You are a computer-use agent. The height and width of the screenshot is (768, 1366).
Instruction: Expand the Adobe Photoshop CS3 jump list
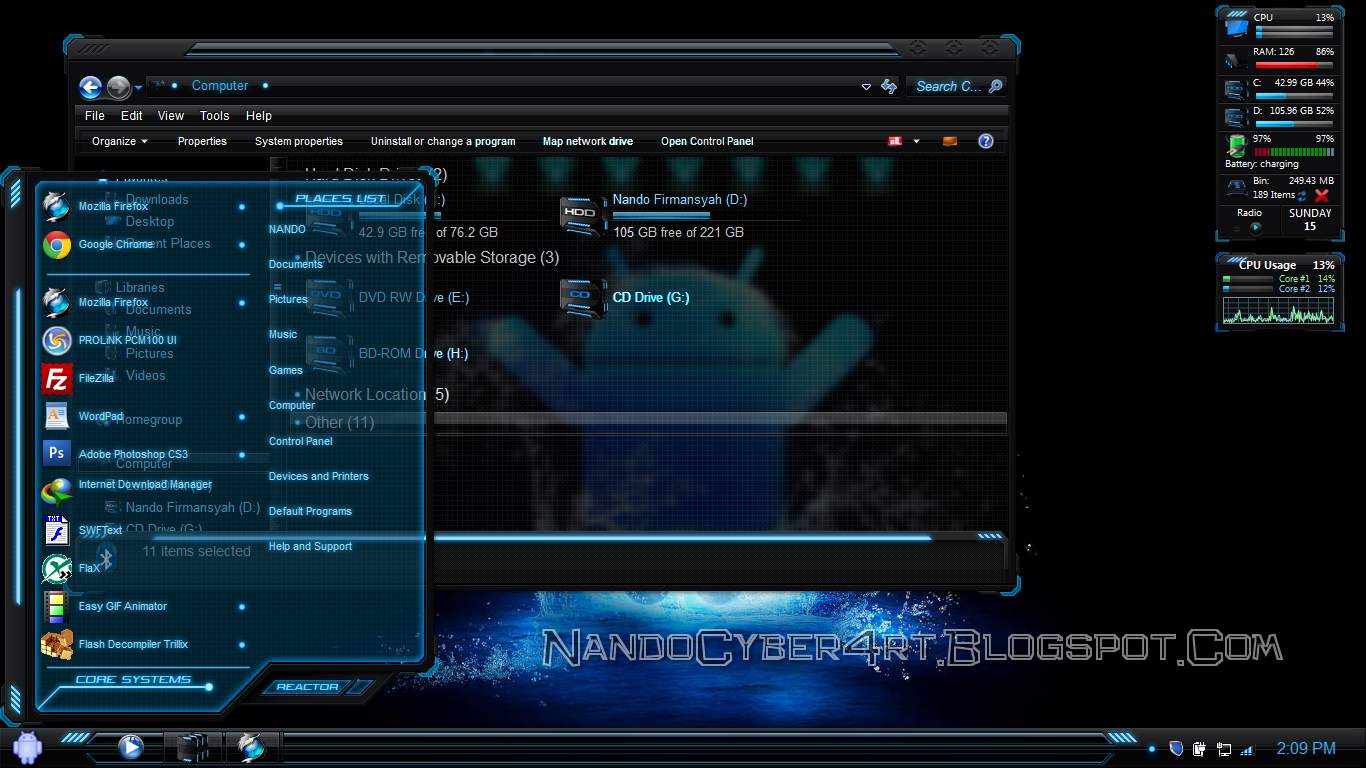tap(242, 455)
